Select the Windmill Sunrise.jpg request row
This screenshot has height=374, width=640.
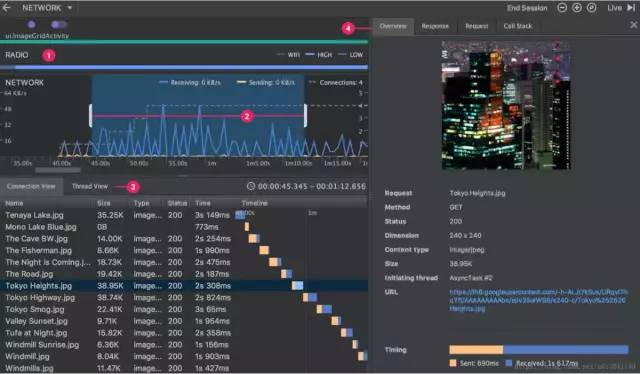[x=184, y=345]
